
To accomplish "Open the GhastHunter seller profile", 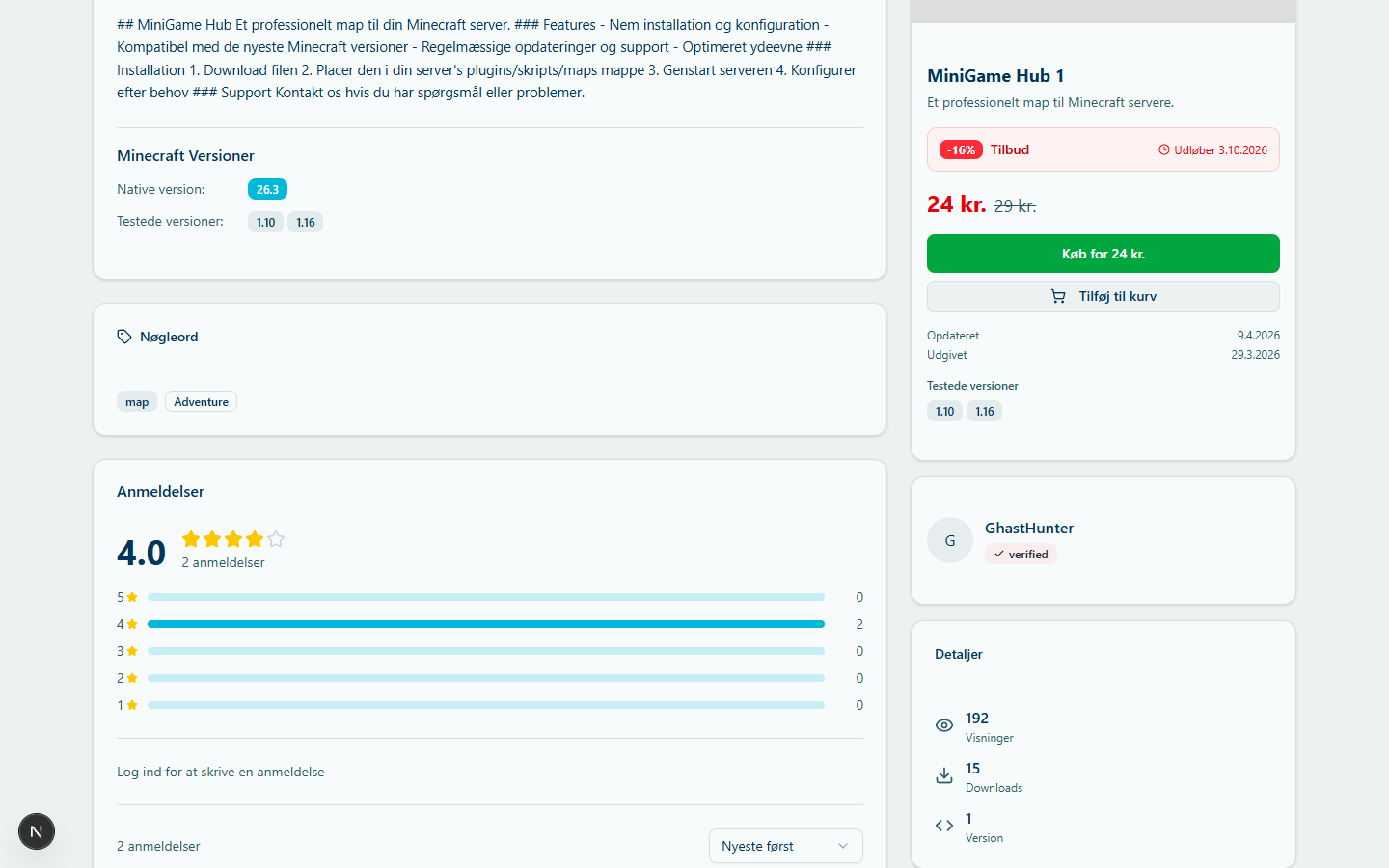I will click(x=1029, y=528).
